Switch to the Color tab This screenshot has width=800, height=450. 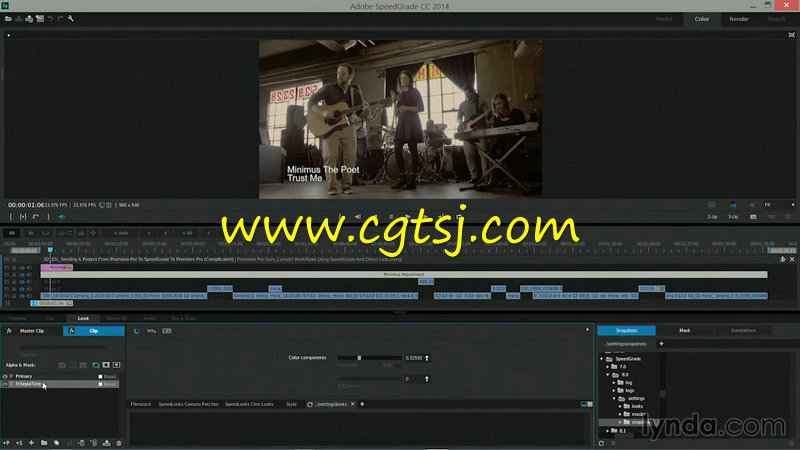click(x=702, y=19)
